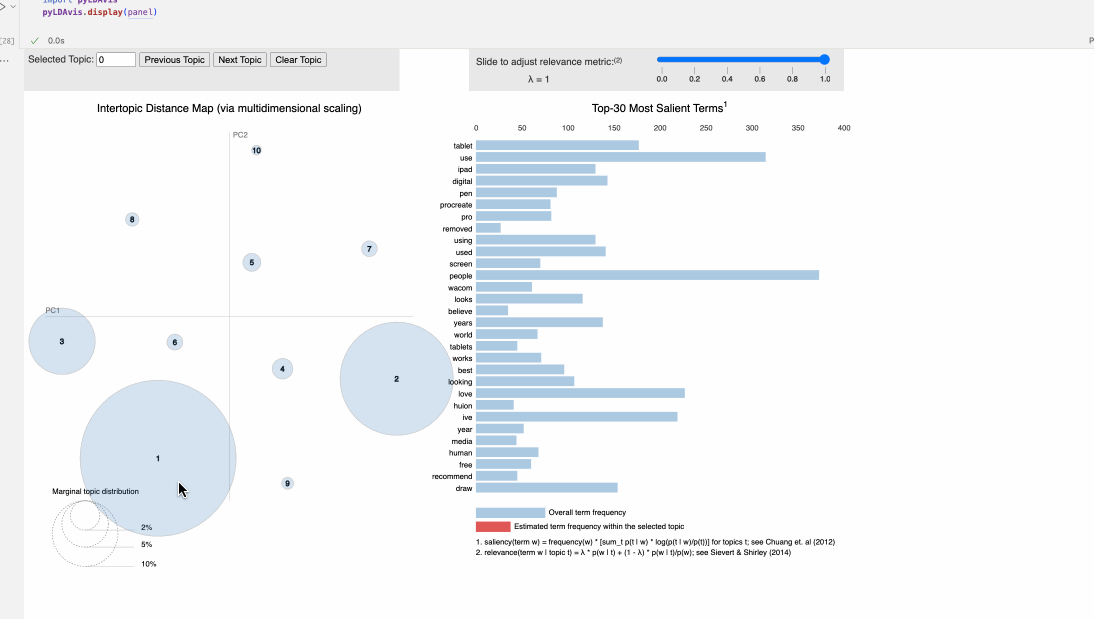Click the blue overall term frequency legend swatch

tap(510, 513)
